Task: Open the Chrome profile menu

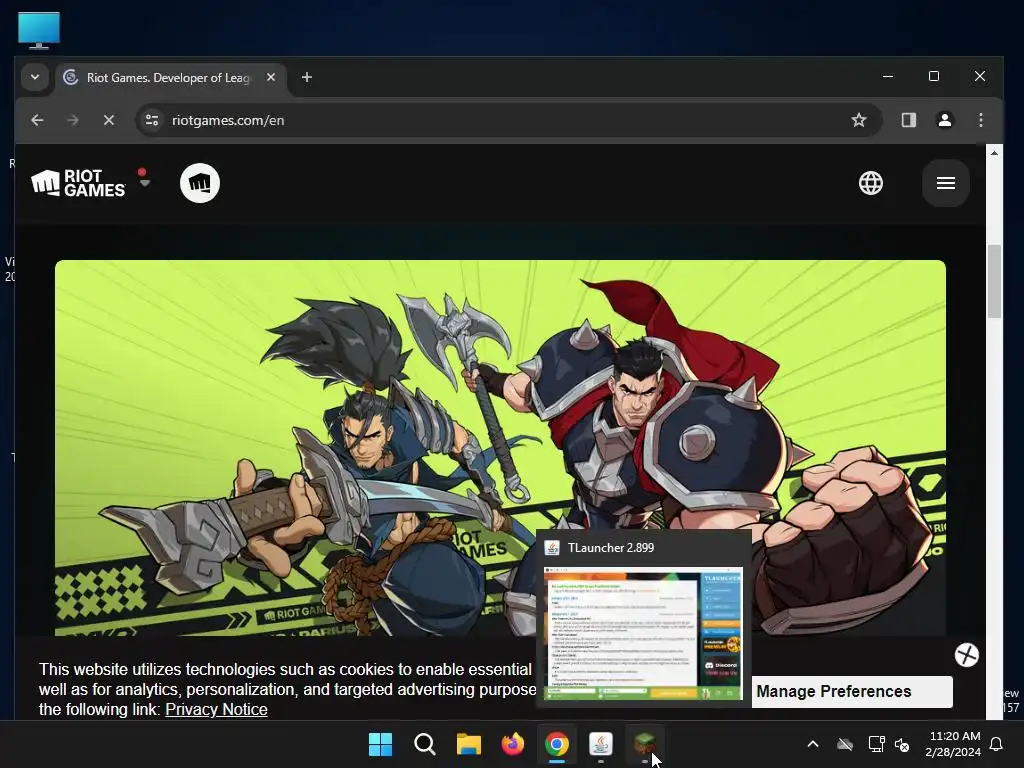Action: coord(944,120)
